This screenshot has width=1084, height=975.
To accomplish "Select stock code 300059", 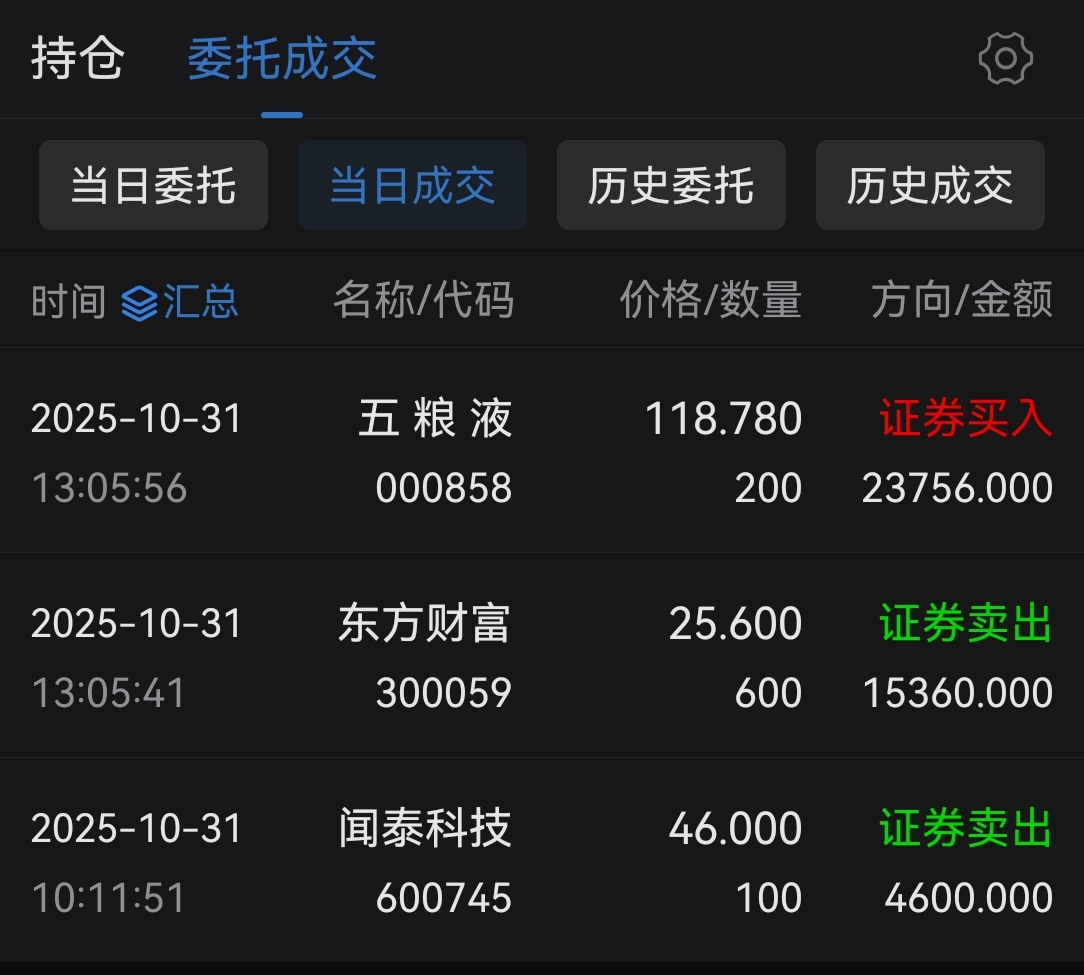I will coord(444,692).
